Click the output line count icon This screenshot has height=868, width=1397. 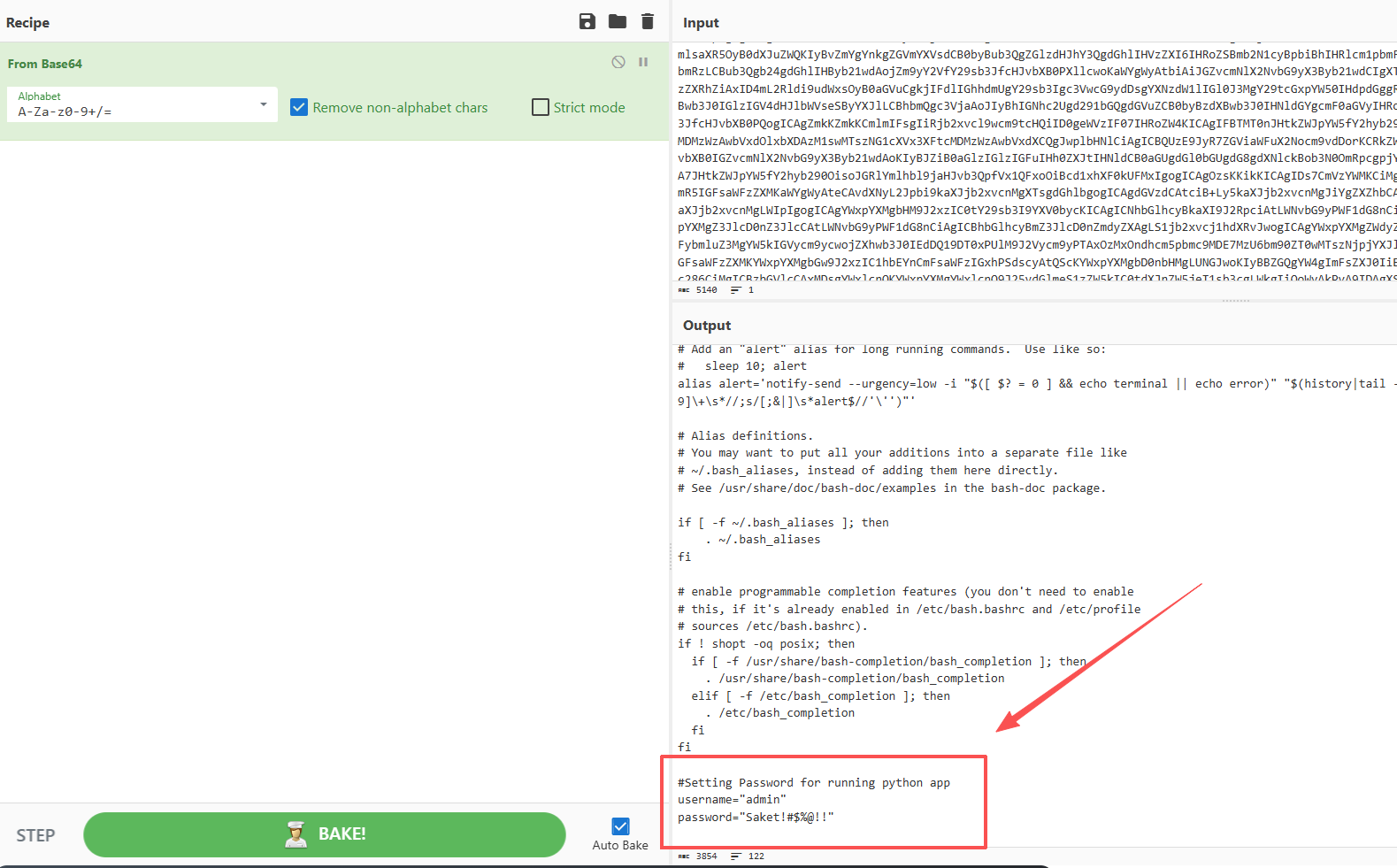tap(735, 856)
